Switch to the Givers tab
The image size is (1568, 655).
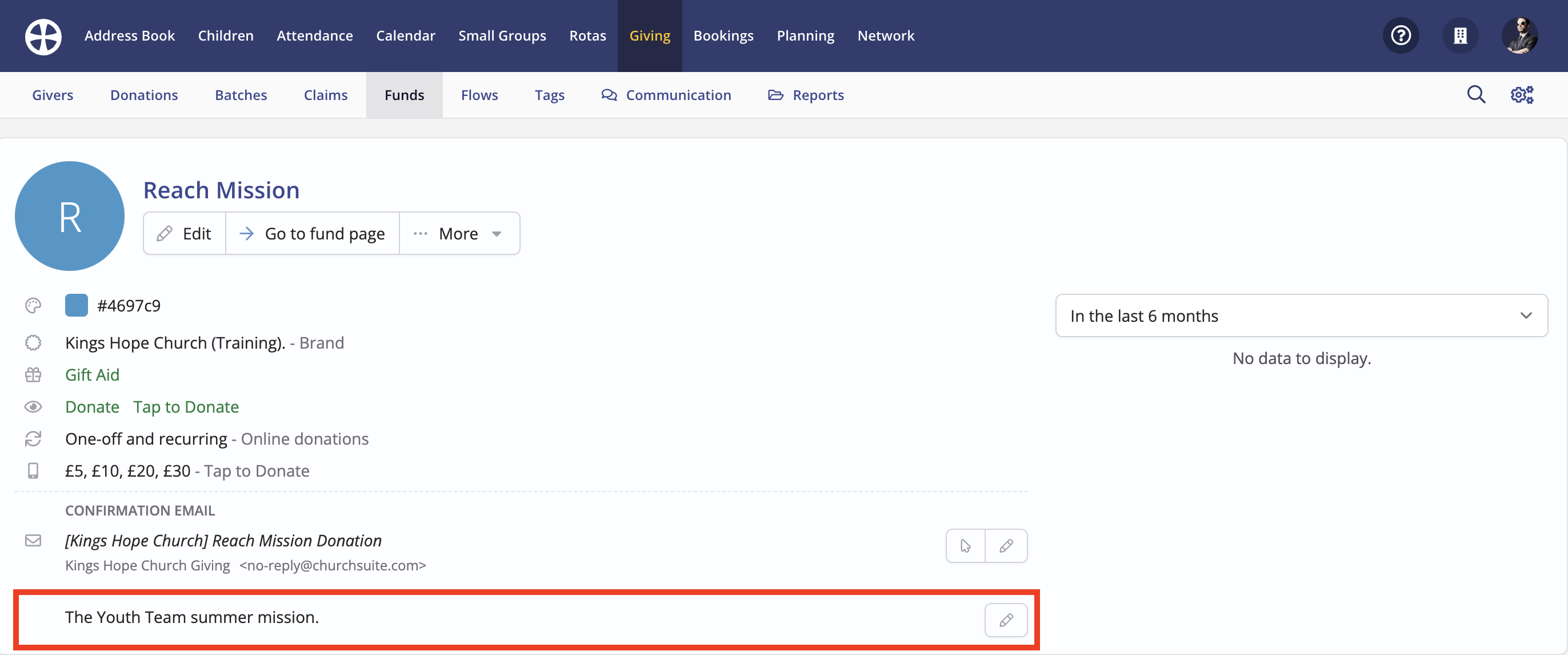click(53, 95)
